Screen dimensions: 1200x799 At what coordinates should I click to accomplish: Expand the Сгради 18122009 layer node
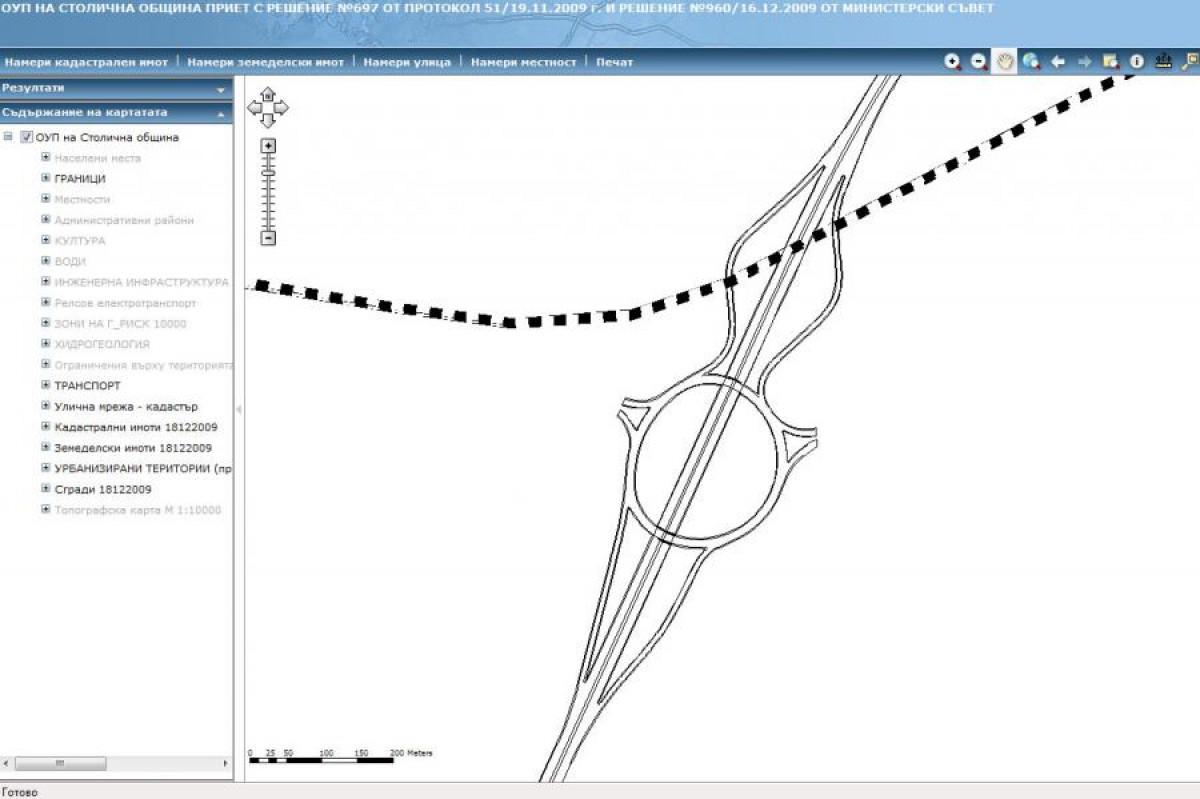click(x=46, y=489)
